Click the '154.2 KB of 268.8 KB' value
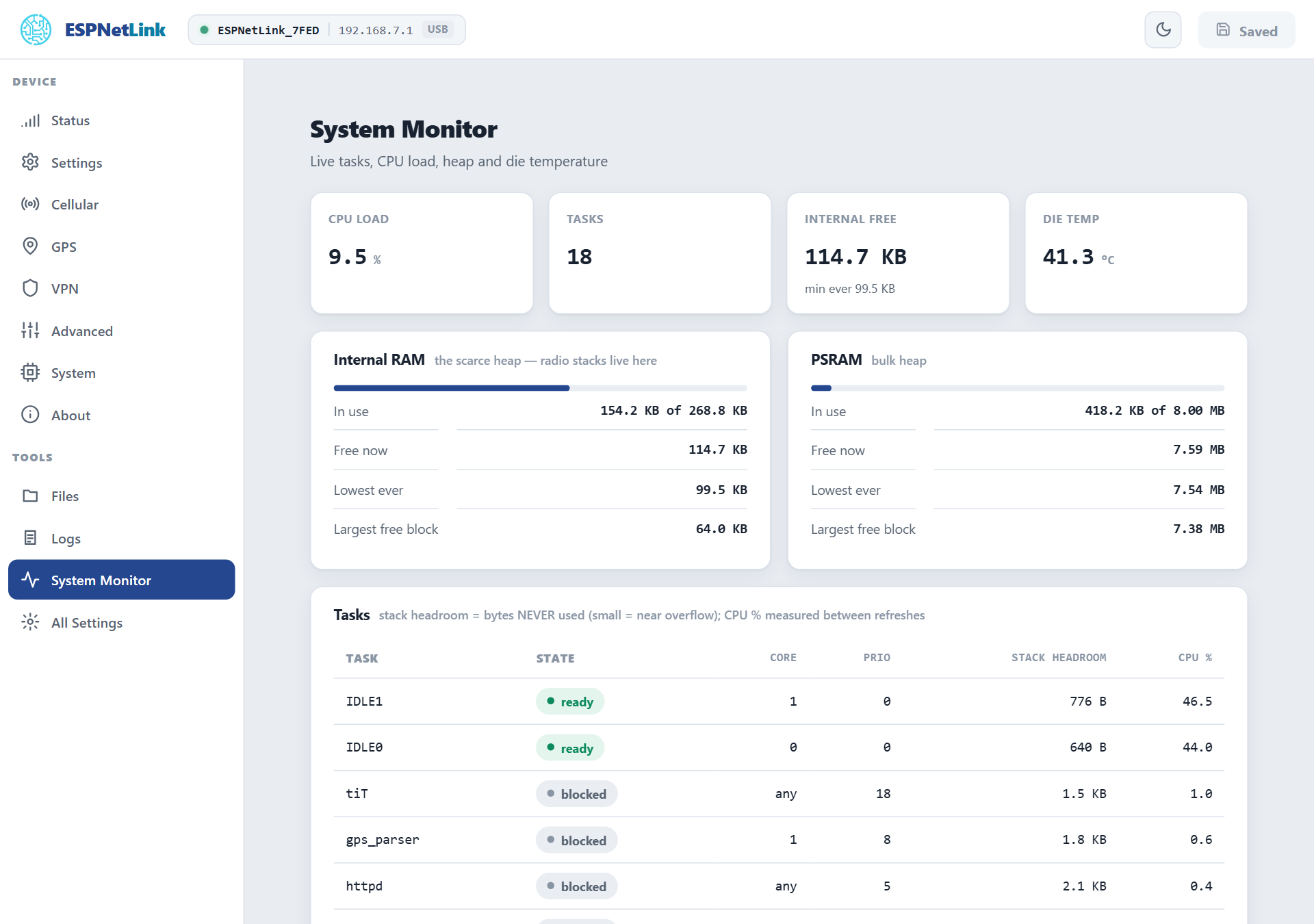1314x924 pixels. [x=673, y=411]
